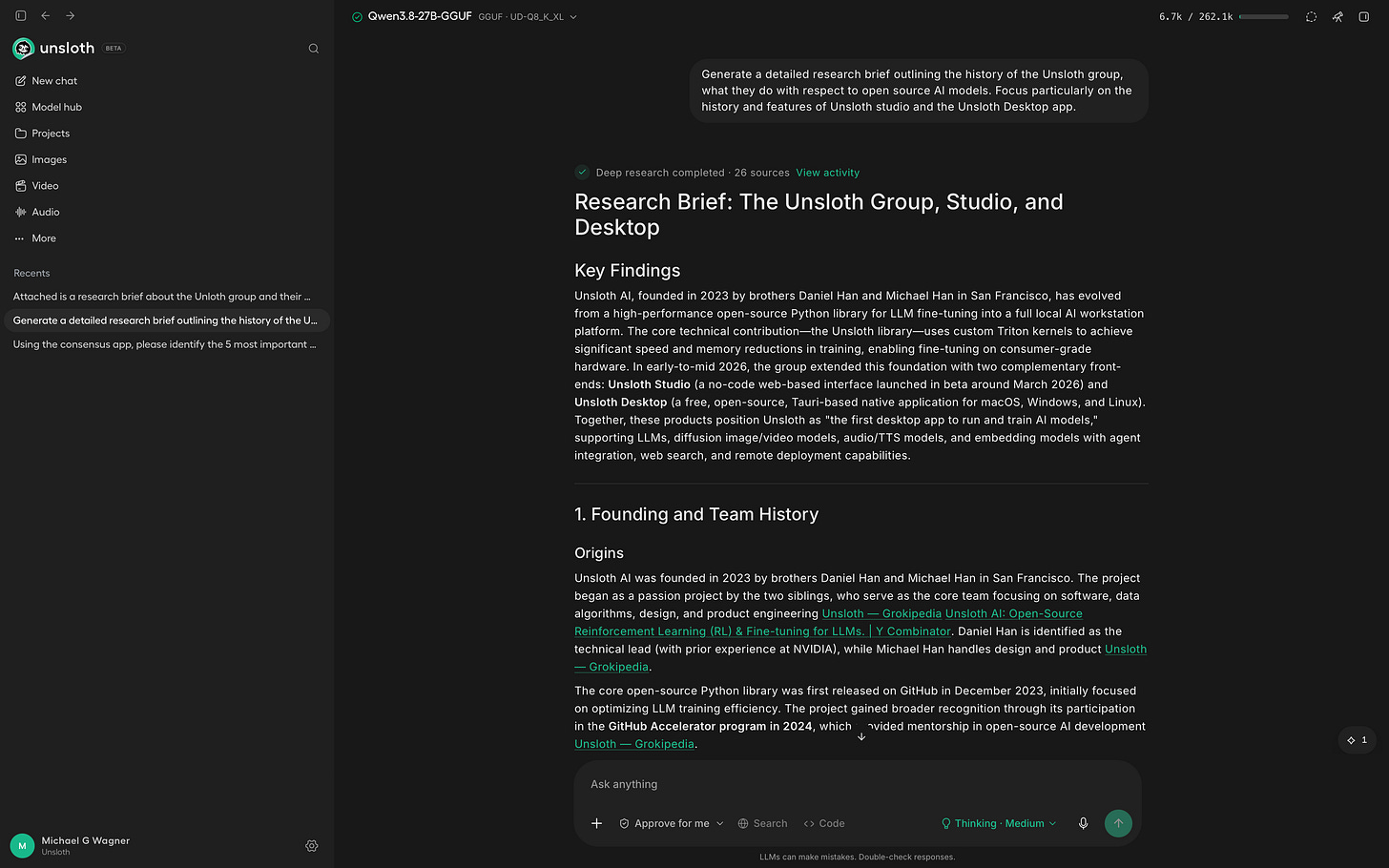Click the 'Key Findings' heading
Viewport: 1389px width, 868px height.
(627, 271)
